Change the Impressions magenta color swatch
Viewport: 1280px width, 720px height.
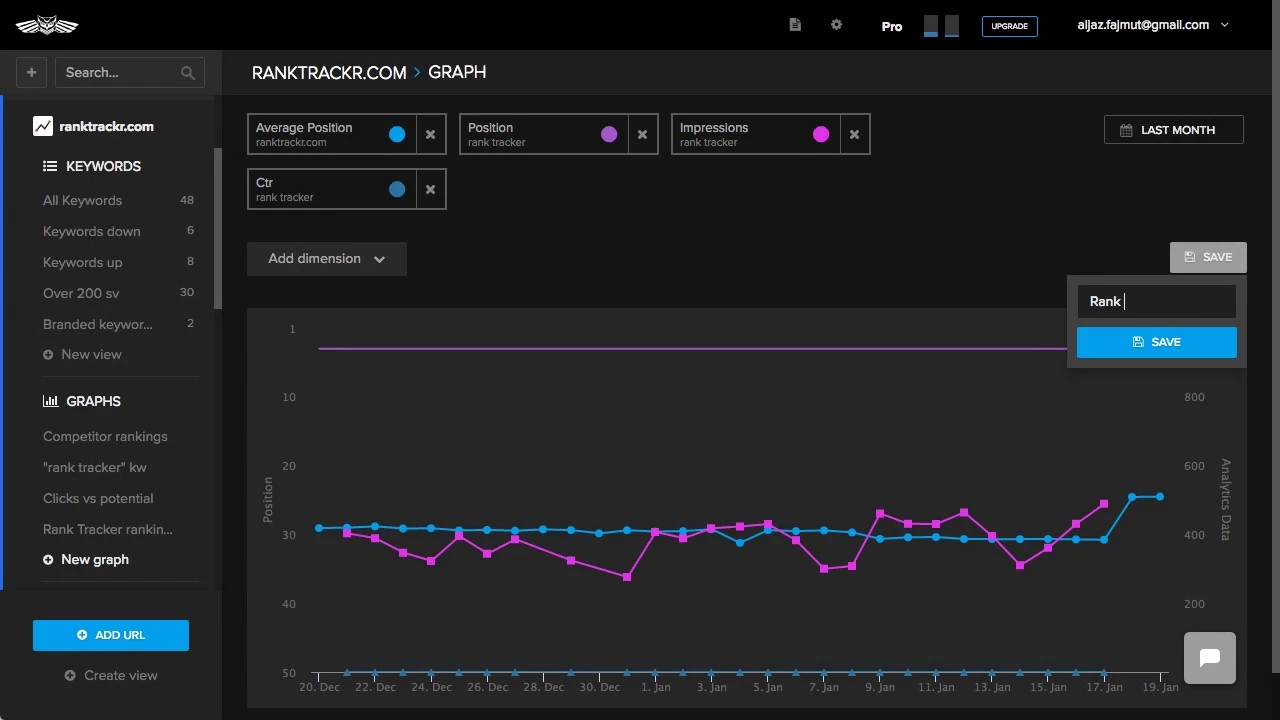821,134
